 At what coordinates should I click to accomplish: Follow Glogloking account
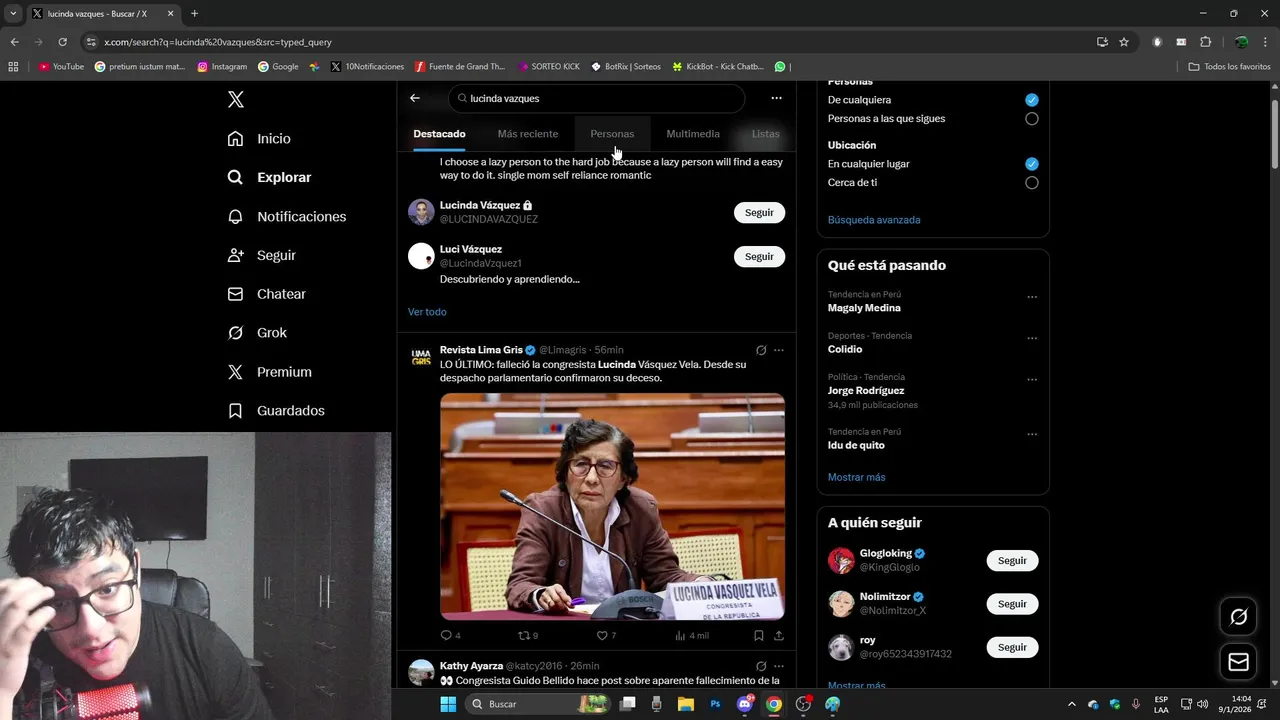[1012, 561]
